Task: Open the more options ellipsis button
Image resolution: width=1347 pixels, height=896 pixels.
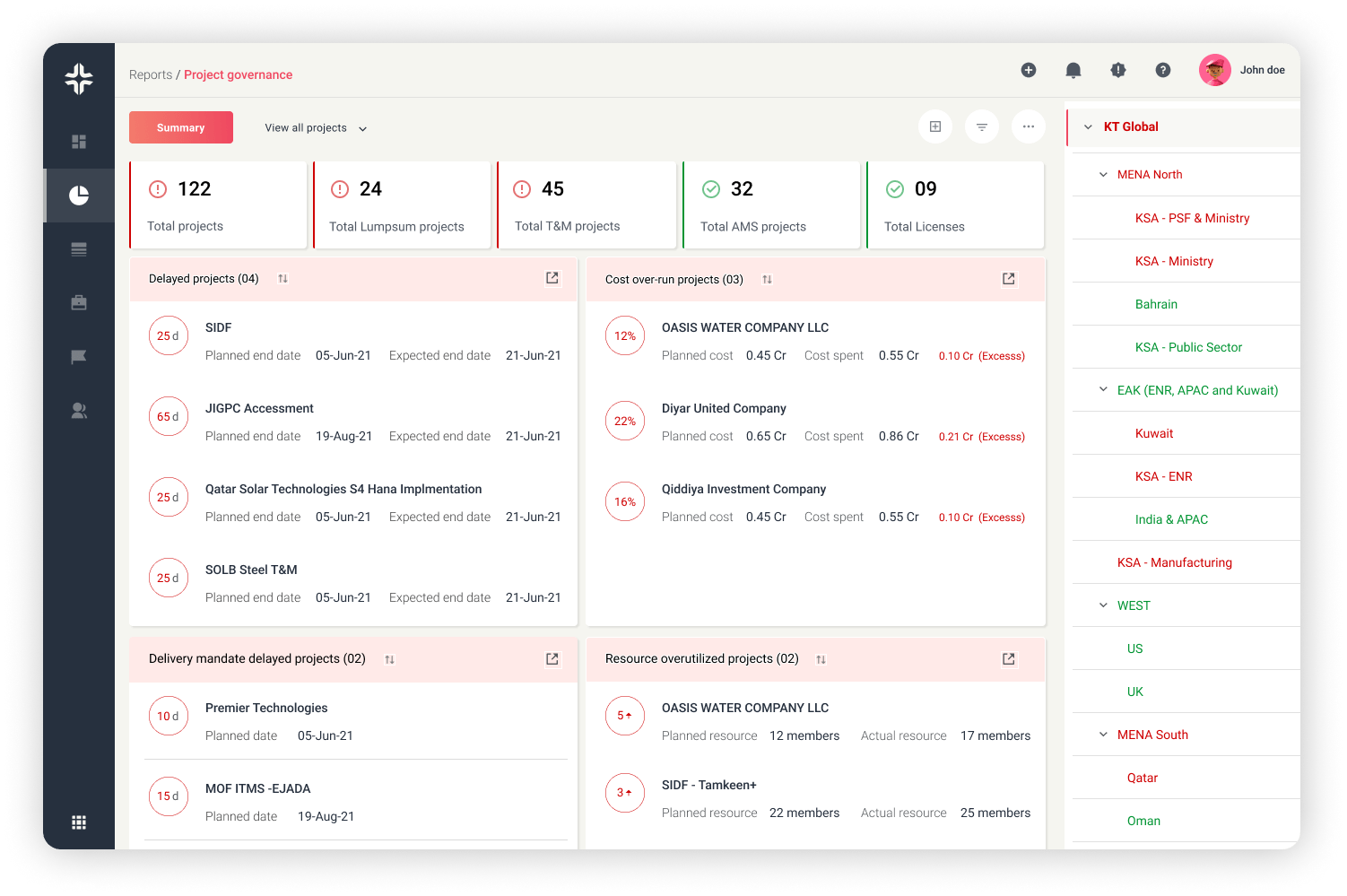Action: coord(1029,126)
